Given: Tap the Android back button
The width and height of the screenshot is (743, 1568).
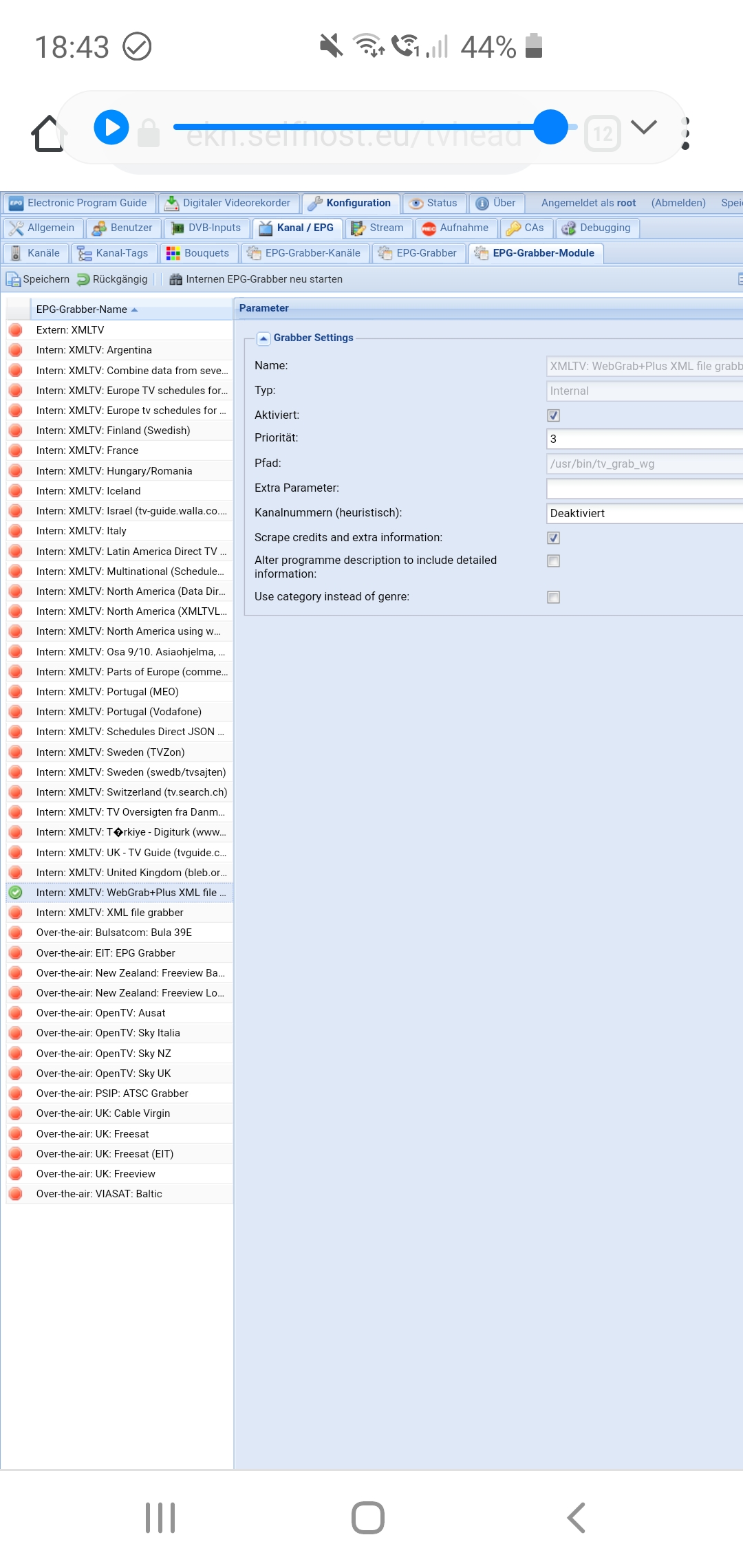Looking at the screenshot, I should 576,1518.
